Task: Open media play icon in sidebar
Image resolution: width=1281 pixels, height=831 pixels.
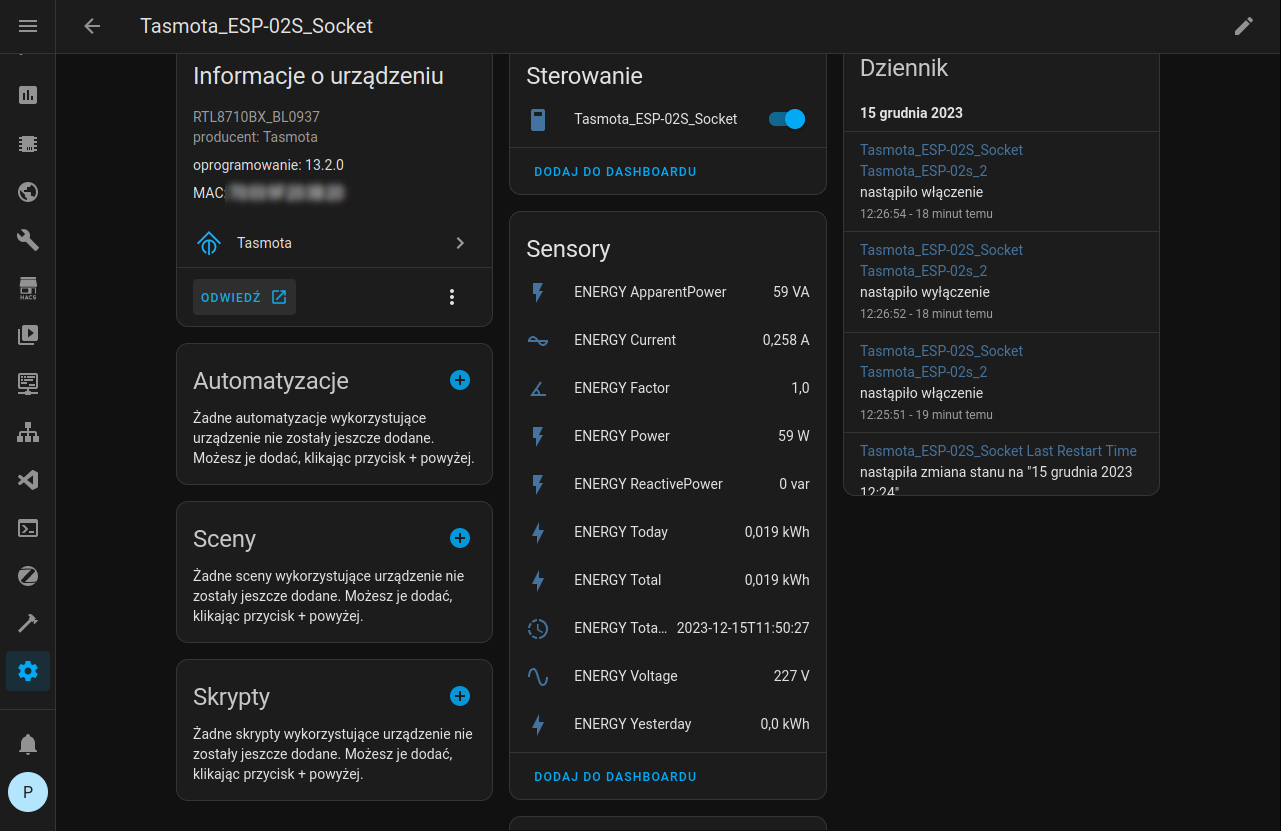Action: (x=28, y=336)
